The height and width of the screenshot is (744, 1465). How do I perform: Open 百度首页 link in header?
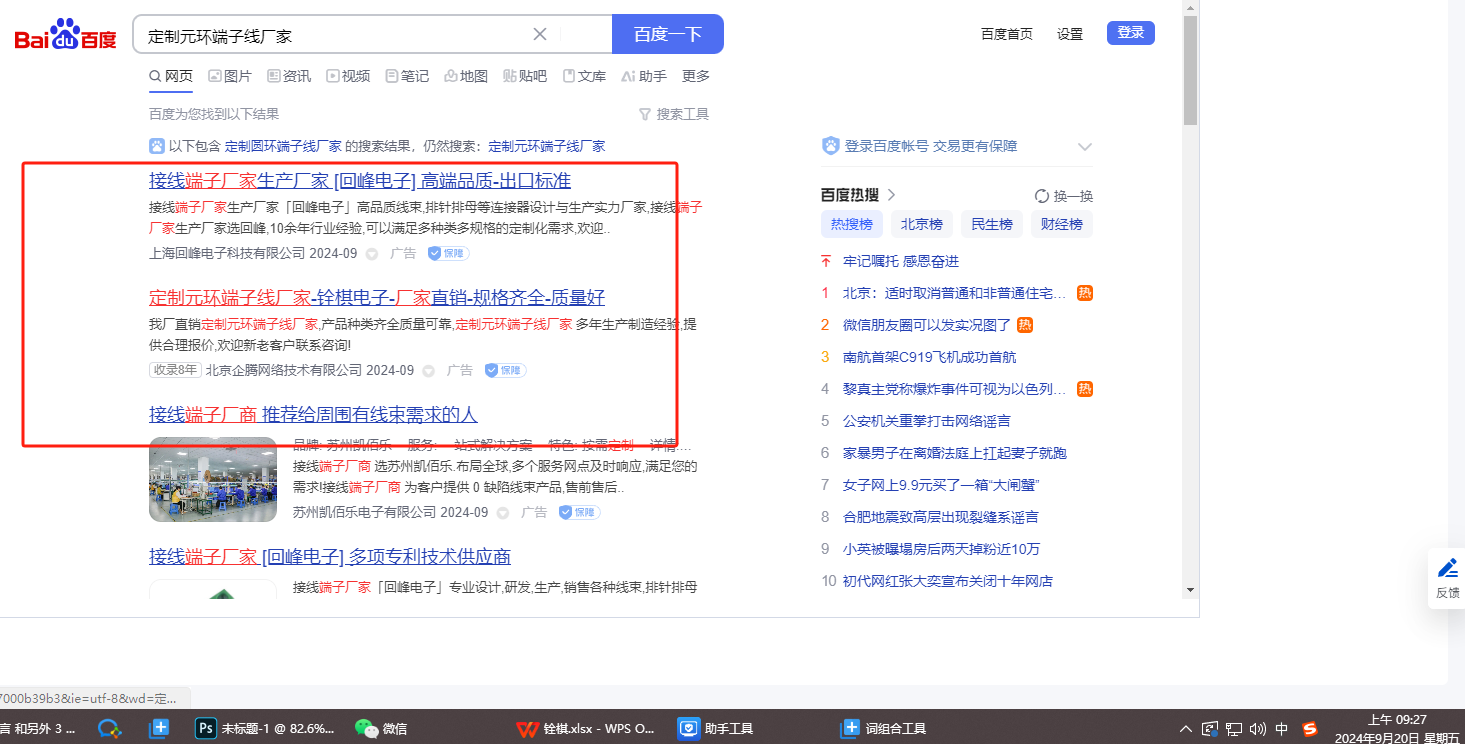1007,34
